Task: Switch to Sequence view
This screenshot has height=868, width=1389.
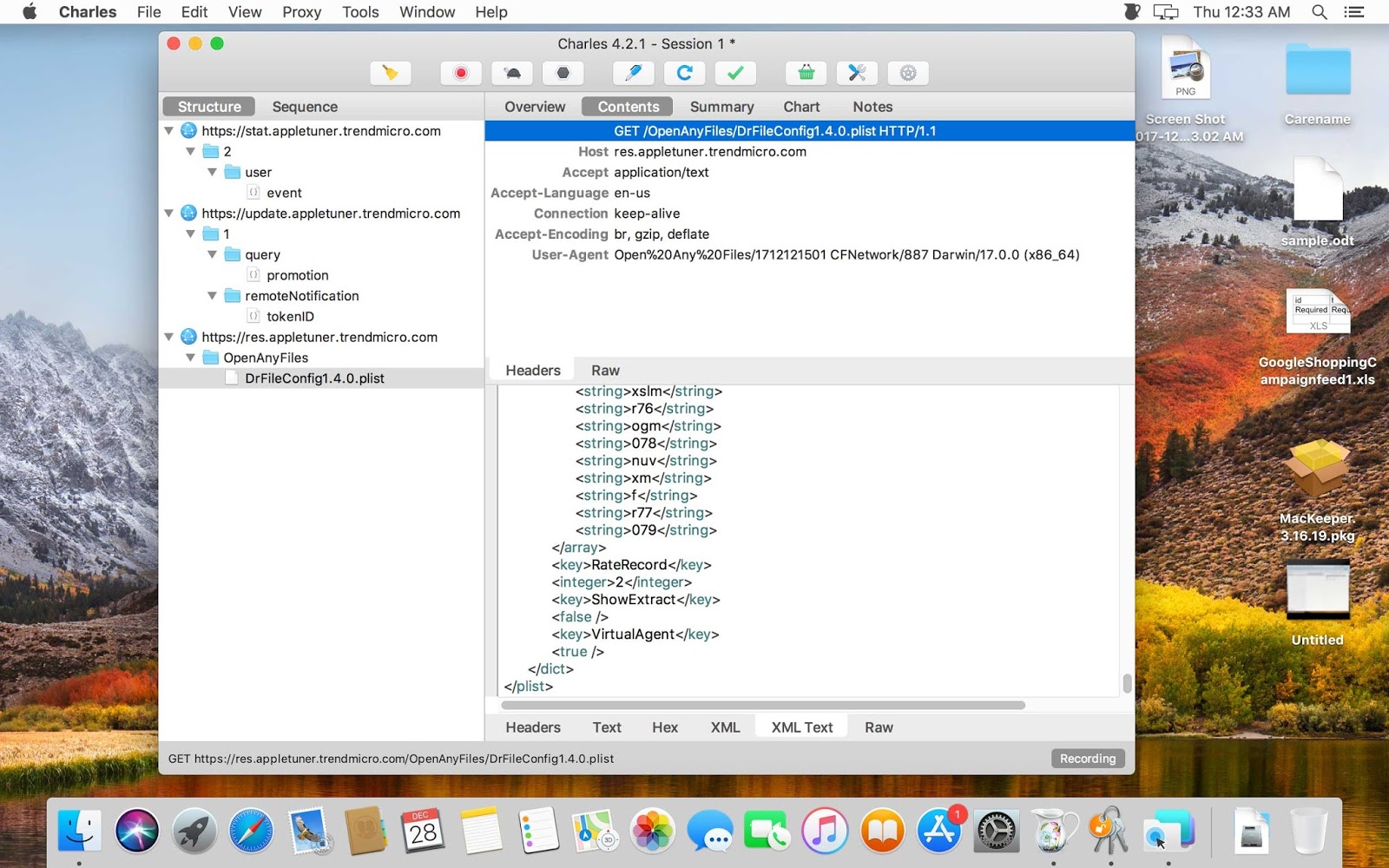Action: click(305, 107)
